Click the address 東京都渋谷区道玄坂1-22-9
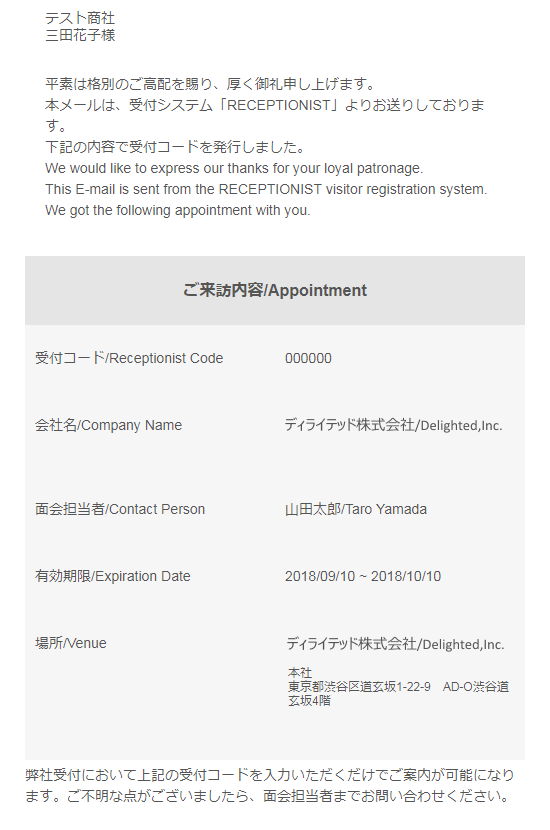Viewport: 550px width, 830px height. 359,687
